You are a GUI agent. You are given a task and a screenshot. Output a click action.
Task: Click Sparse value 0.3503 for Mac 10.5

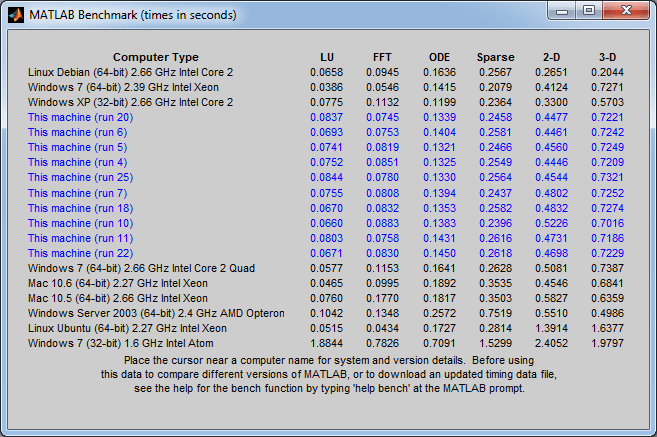pyautogui.click(x=495, y=298)
